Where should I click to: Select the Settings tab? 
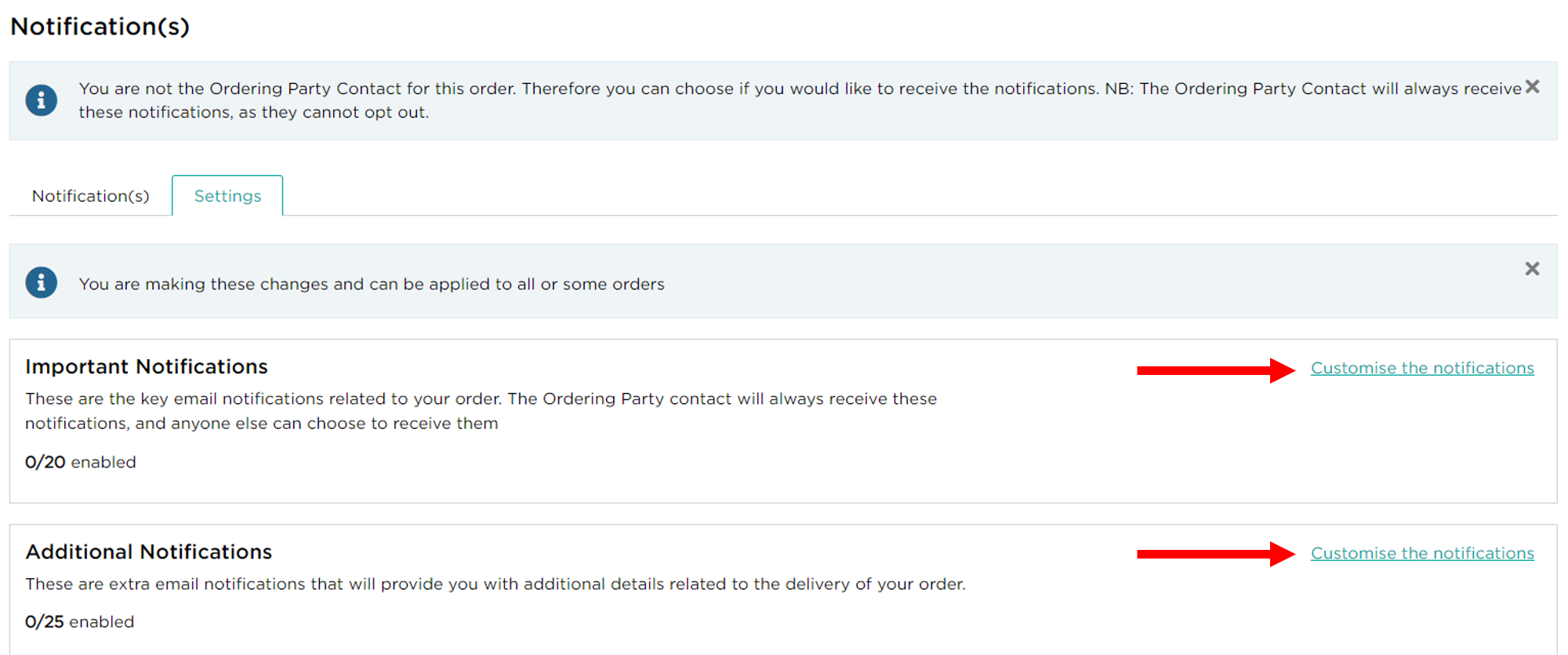tap(227, 196)
